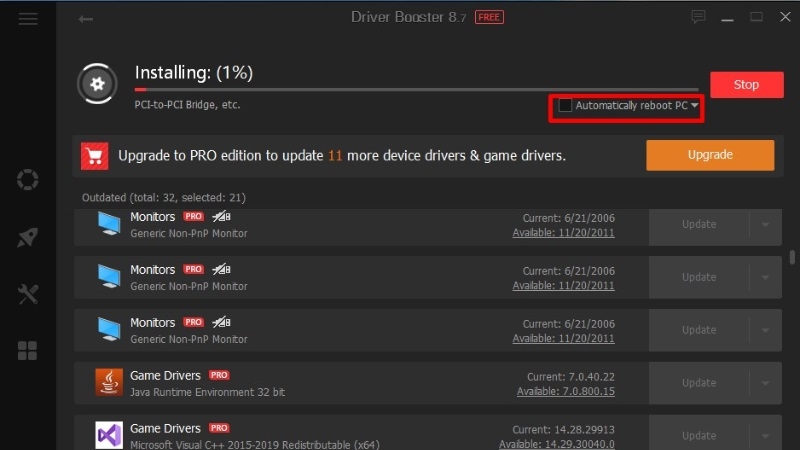Open Available 11/20/2011 link on the third Monitors row
The image size is (800, 450).
(563, 339)
